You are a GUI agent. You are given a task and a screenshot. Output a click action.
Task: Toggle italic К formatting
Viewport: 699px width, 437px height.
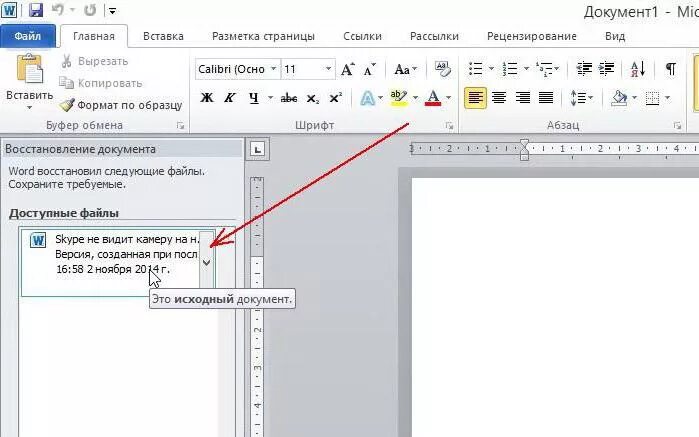(230, 98)
